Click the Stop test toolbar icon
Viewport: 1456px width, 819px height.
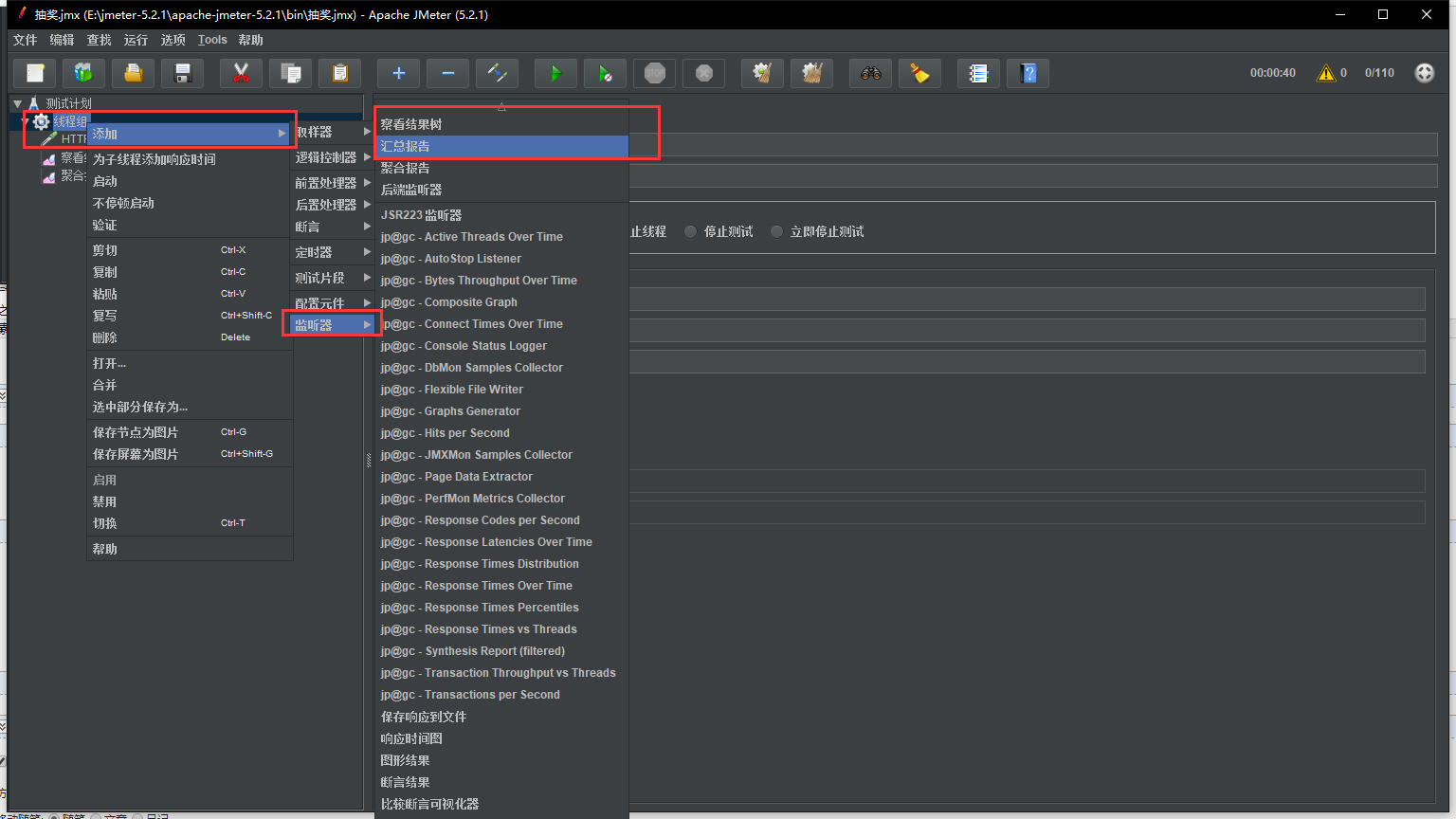click(x=655, y=73)
